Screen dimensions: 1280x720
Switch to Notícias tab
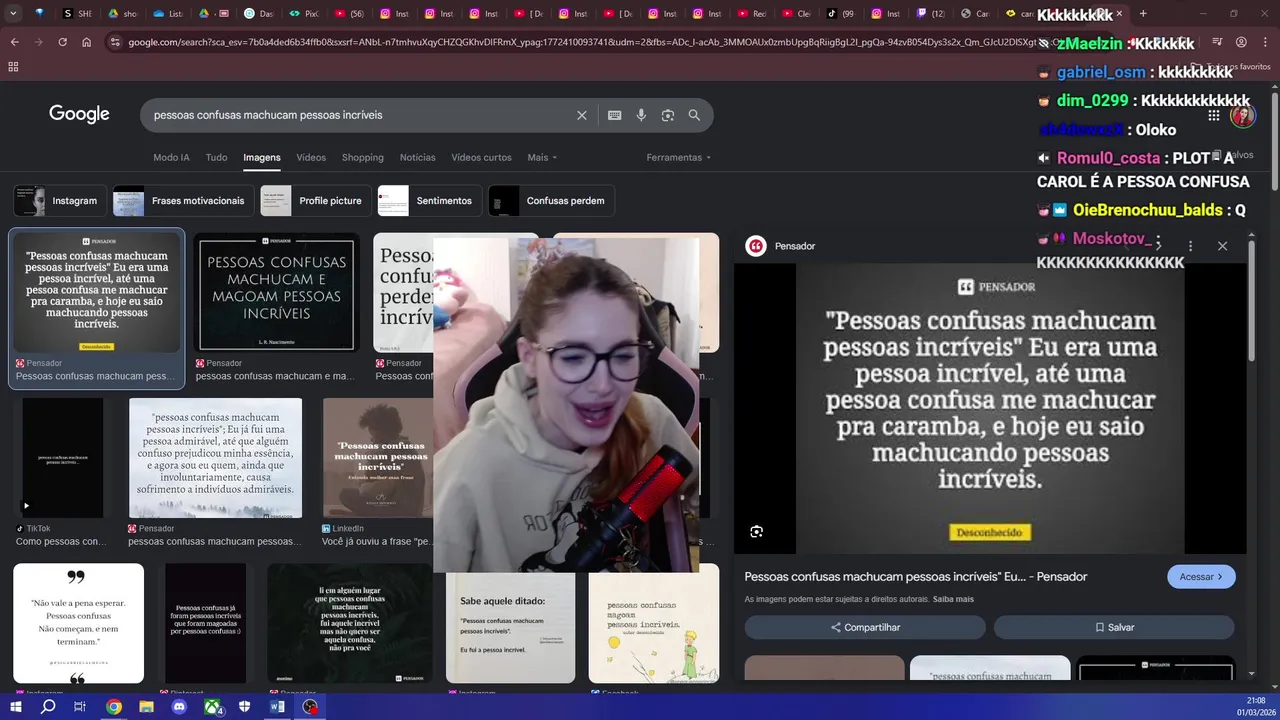tap(418, 157)
